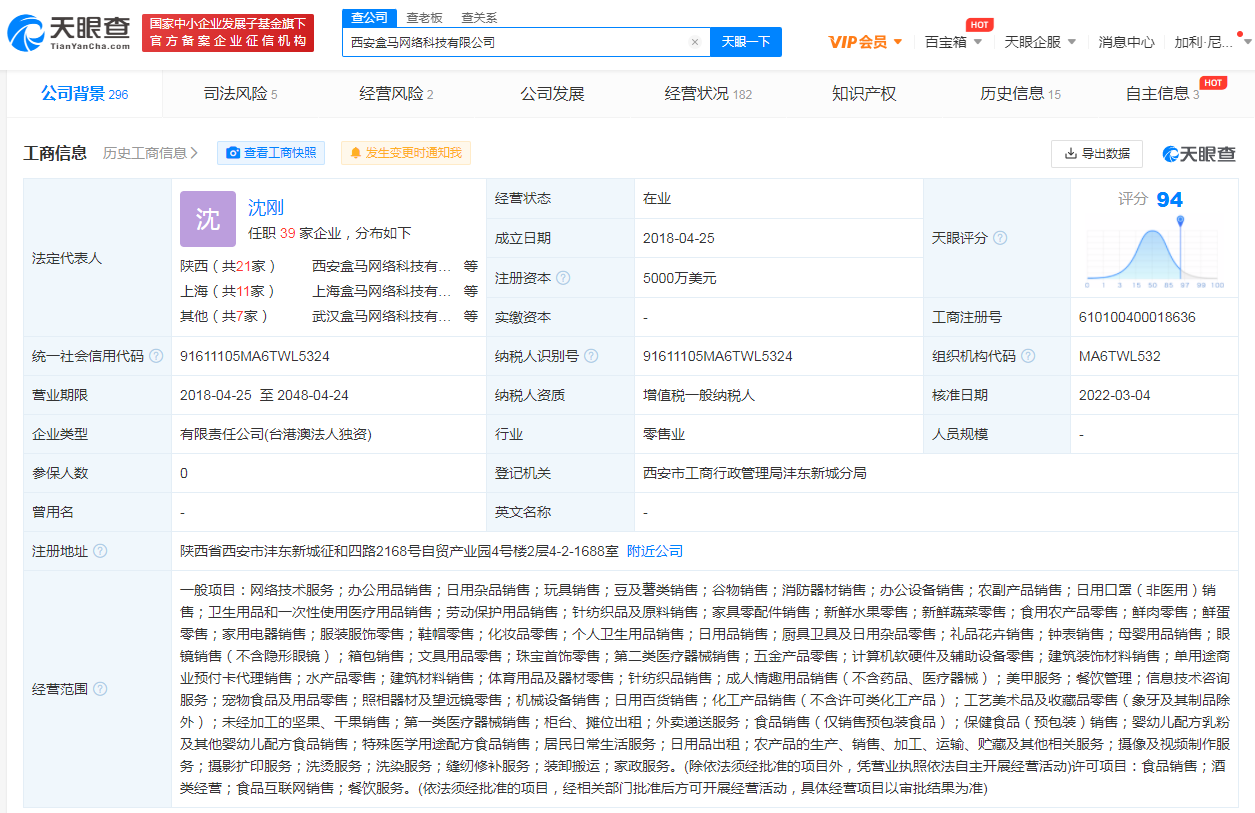Select the 成立日期 value 2018-04-25

pos(679,238)
